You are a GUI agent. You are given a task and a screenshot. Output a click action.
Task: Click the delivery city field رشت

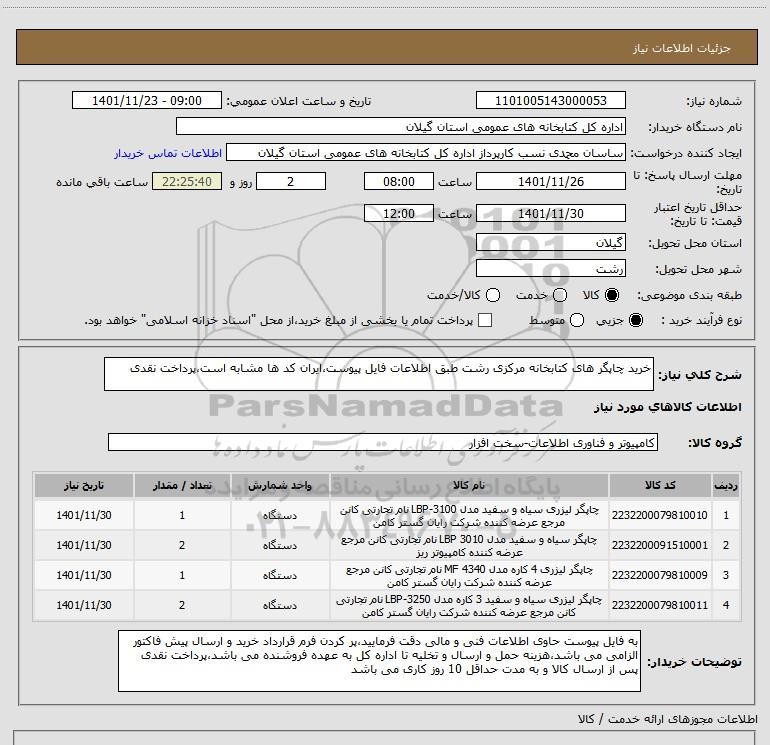coord(550,268)
